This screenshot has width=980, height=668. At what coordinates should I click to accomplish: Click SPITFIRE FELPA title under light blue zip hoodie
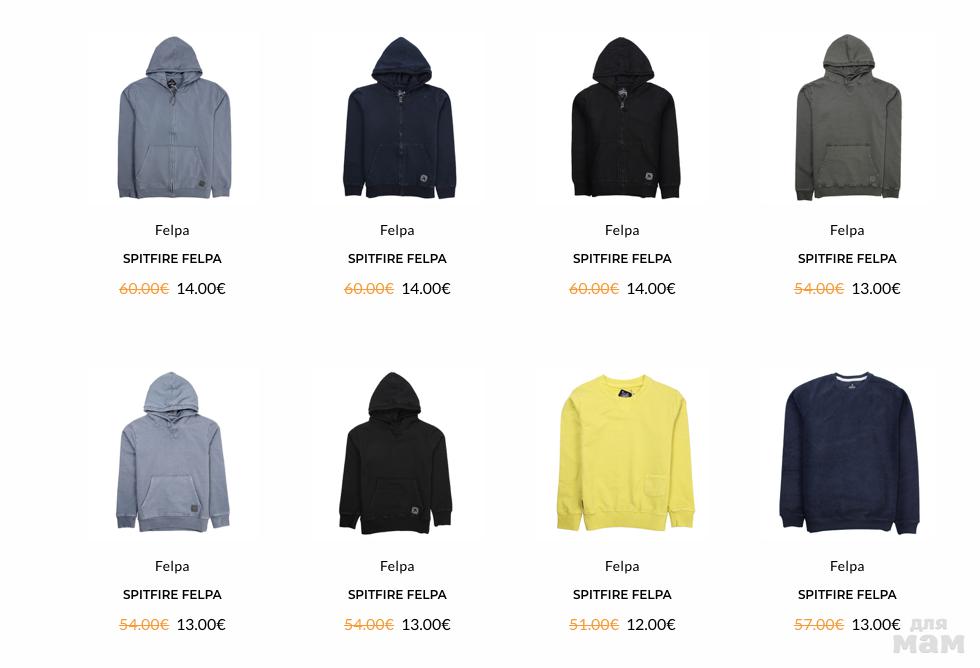[172, 259]
